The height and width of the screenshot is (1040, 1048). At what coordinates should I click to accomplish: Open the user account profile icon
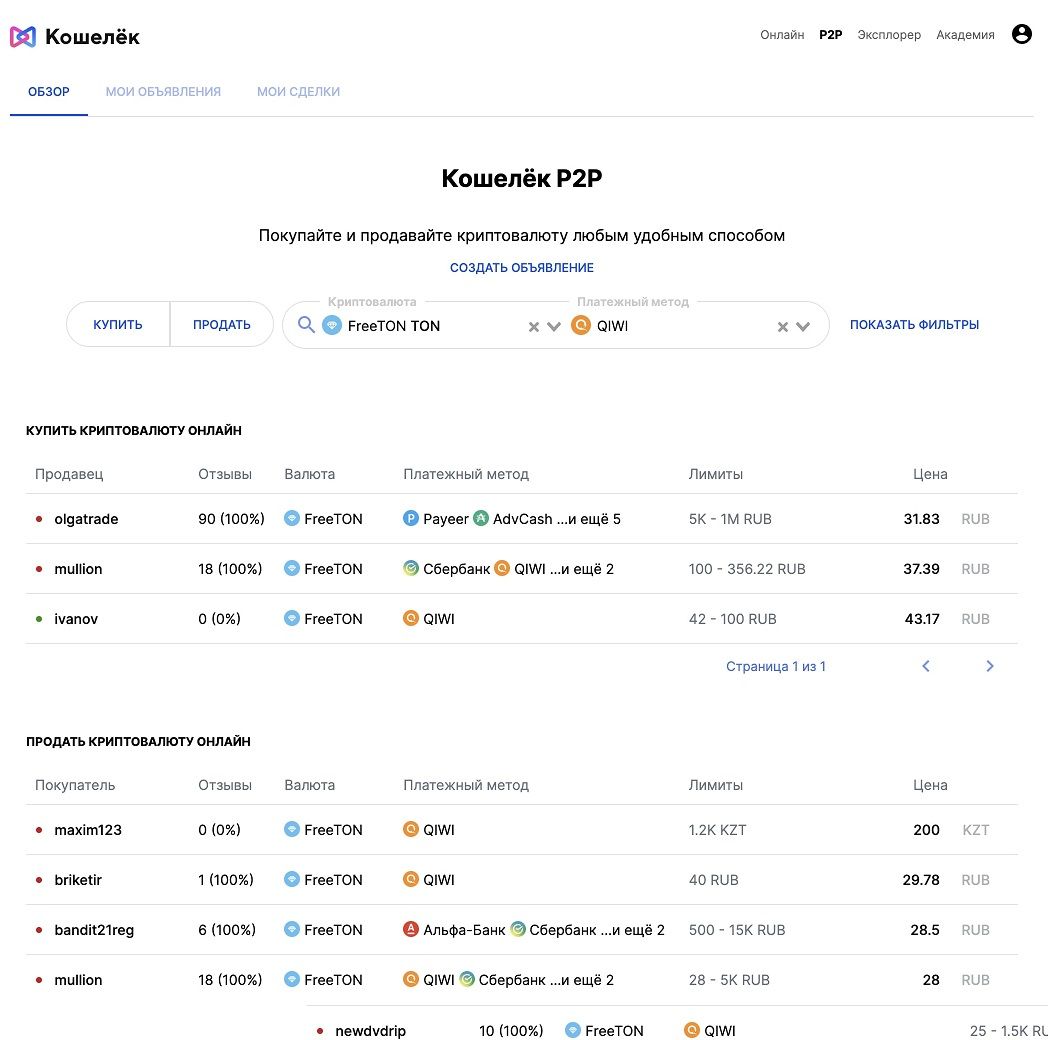(x=1021, y=34)
